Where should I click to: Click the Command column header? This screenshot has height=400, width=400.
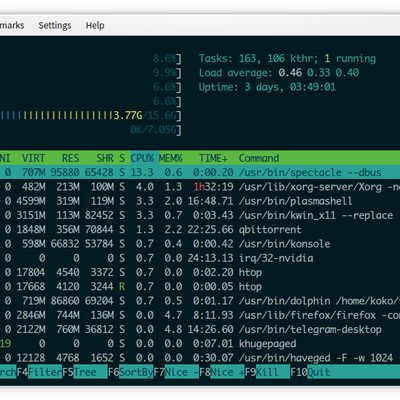pos(259,158)
